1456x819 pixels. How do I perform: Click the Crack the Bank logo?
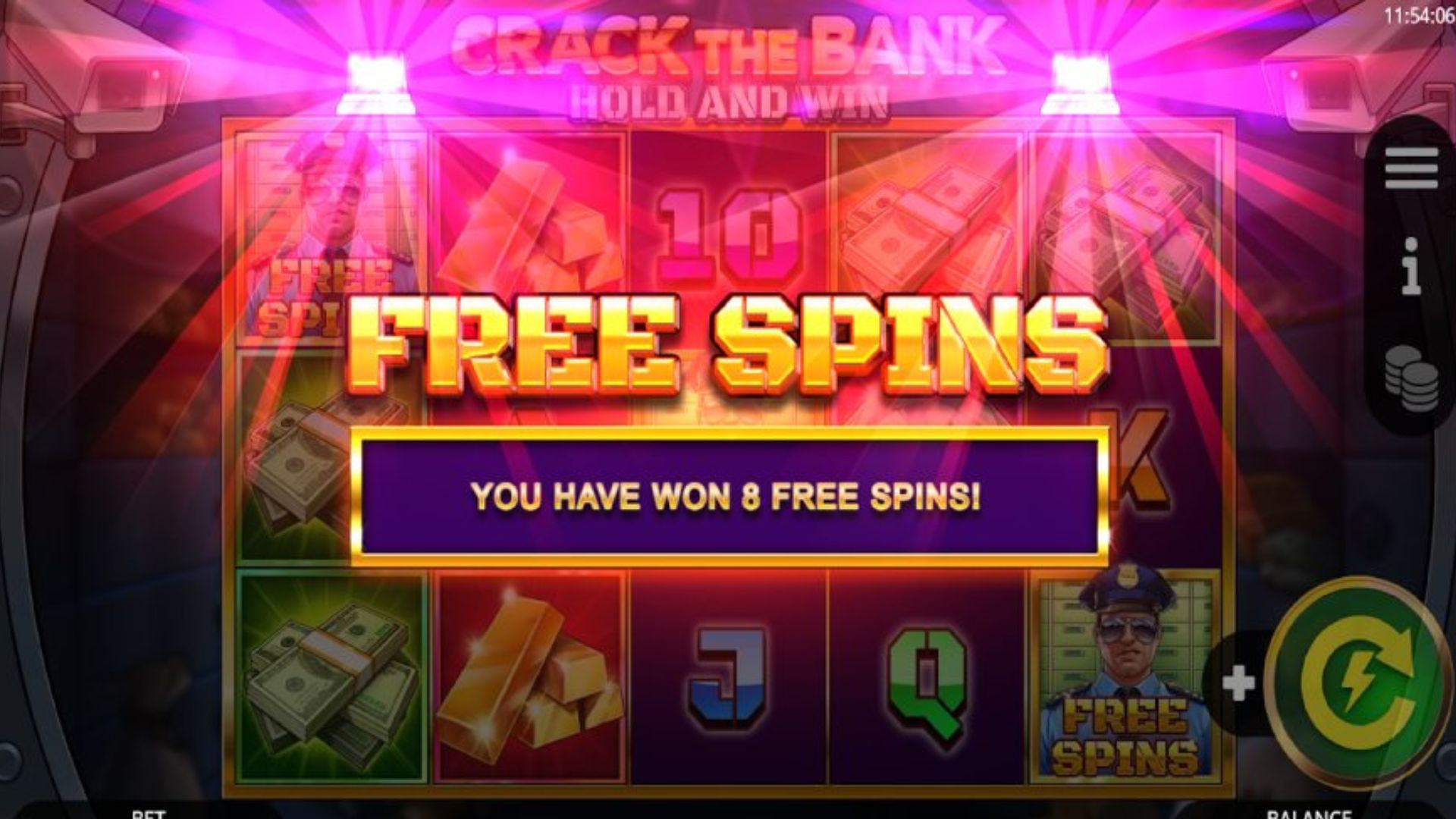[x=729, y=67]
